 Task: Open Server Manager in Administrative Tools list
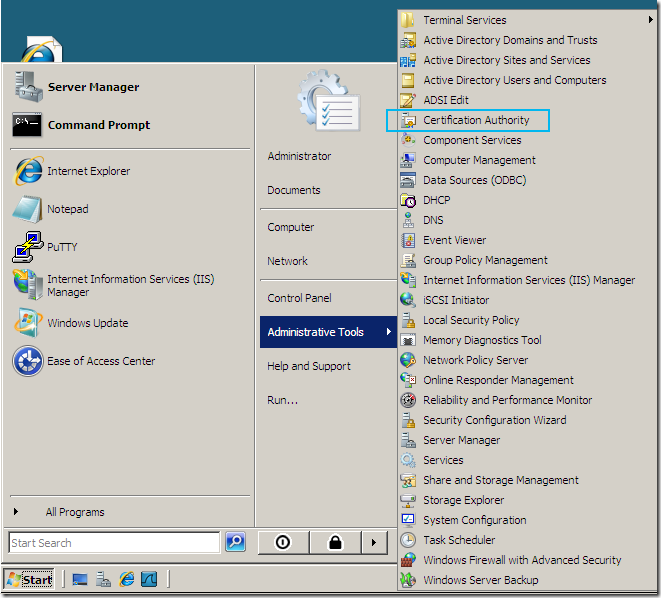527,440
